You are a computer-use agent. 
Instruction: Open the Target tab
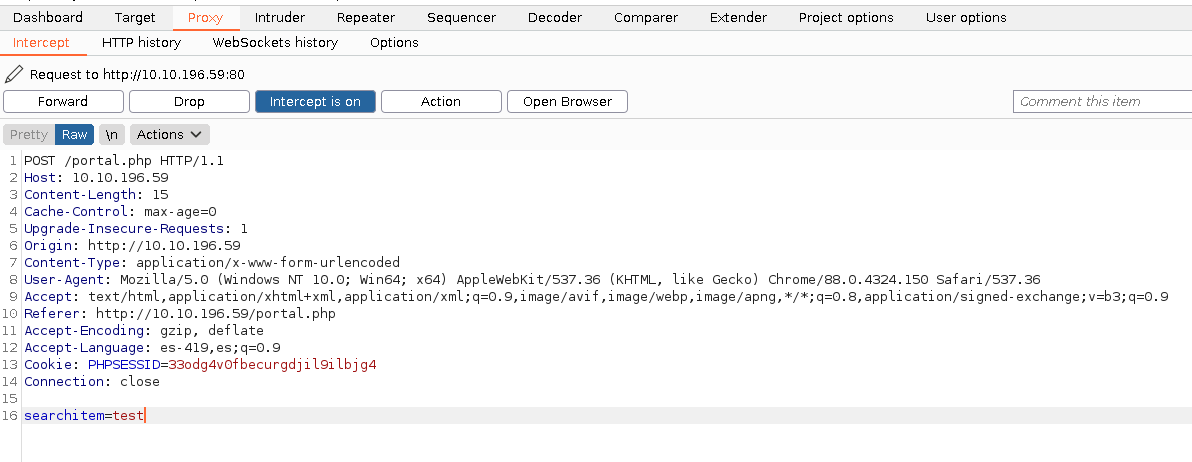(x=135, y=17)
